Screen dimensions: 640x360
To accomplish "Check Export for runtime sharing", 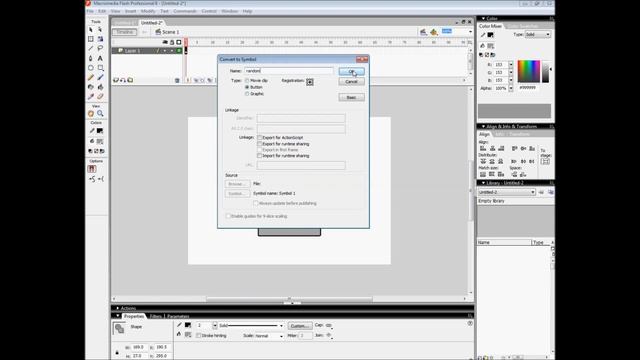I will pos(259,144).
